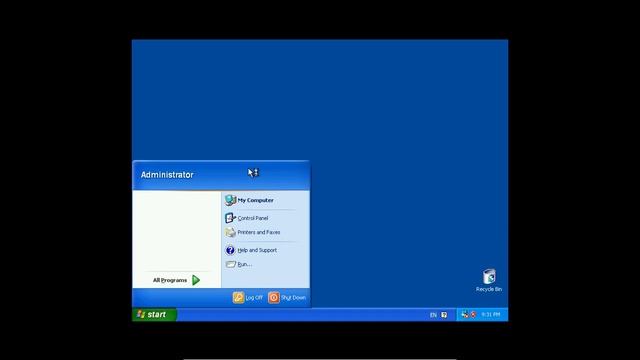Click the Printers and Faxes icon
Viewport: 640px width, 360px height.
pos(230,232)
